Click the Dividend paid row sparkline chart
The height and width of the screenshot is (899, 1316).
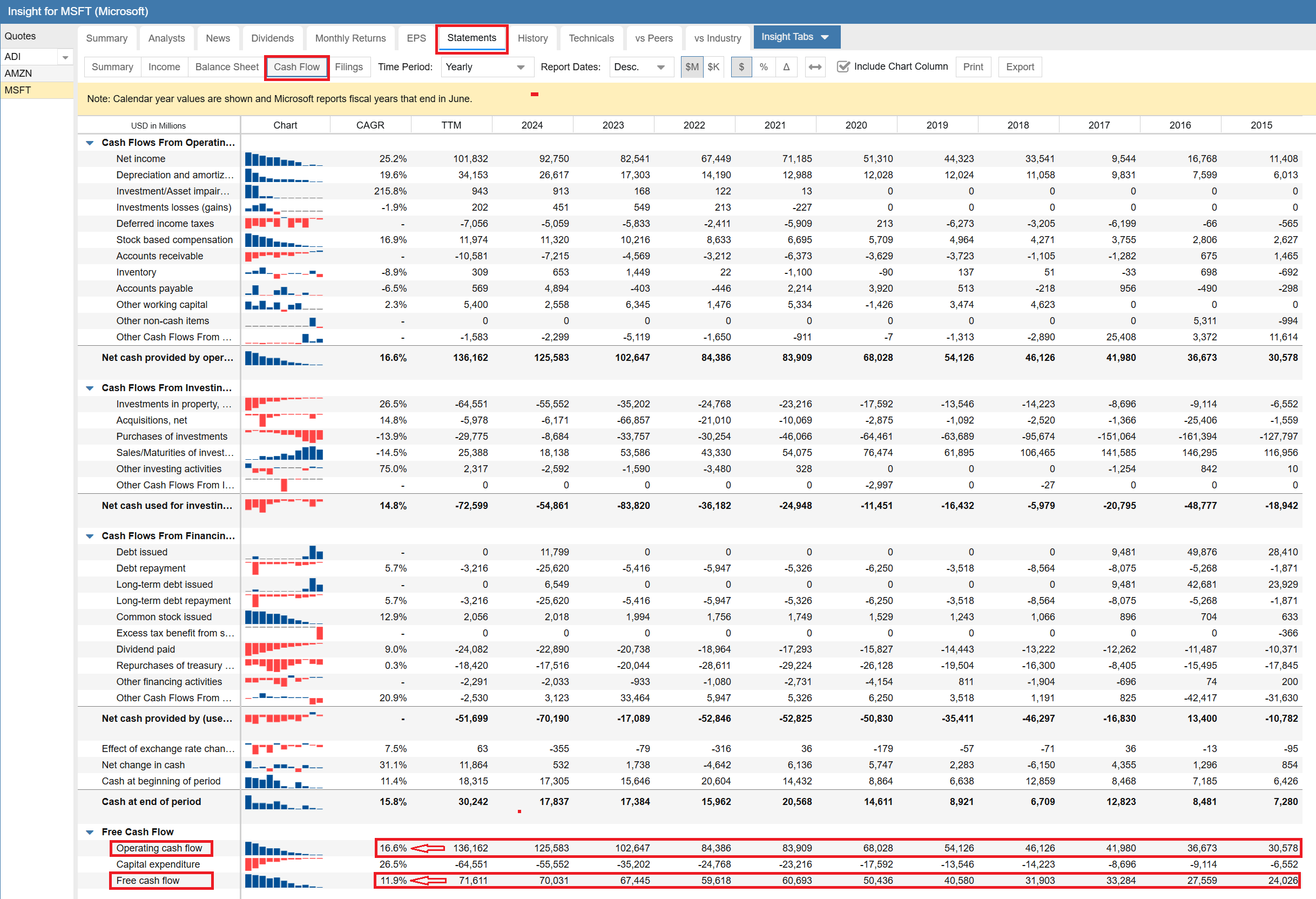(284, 649)
